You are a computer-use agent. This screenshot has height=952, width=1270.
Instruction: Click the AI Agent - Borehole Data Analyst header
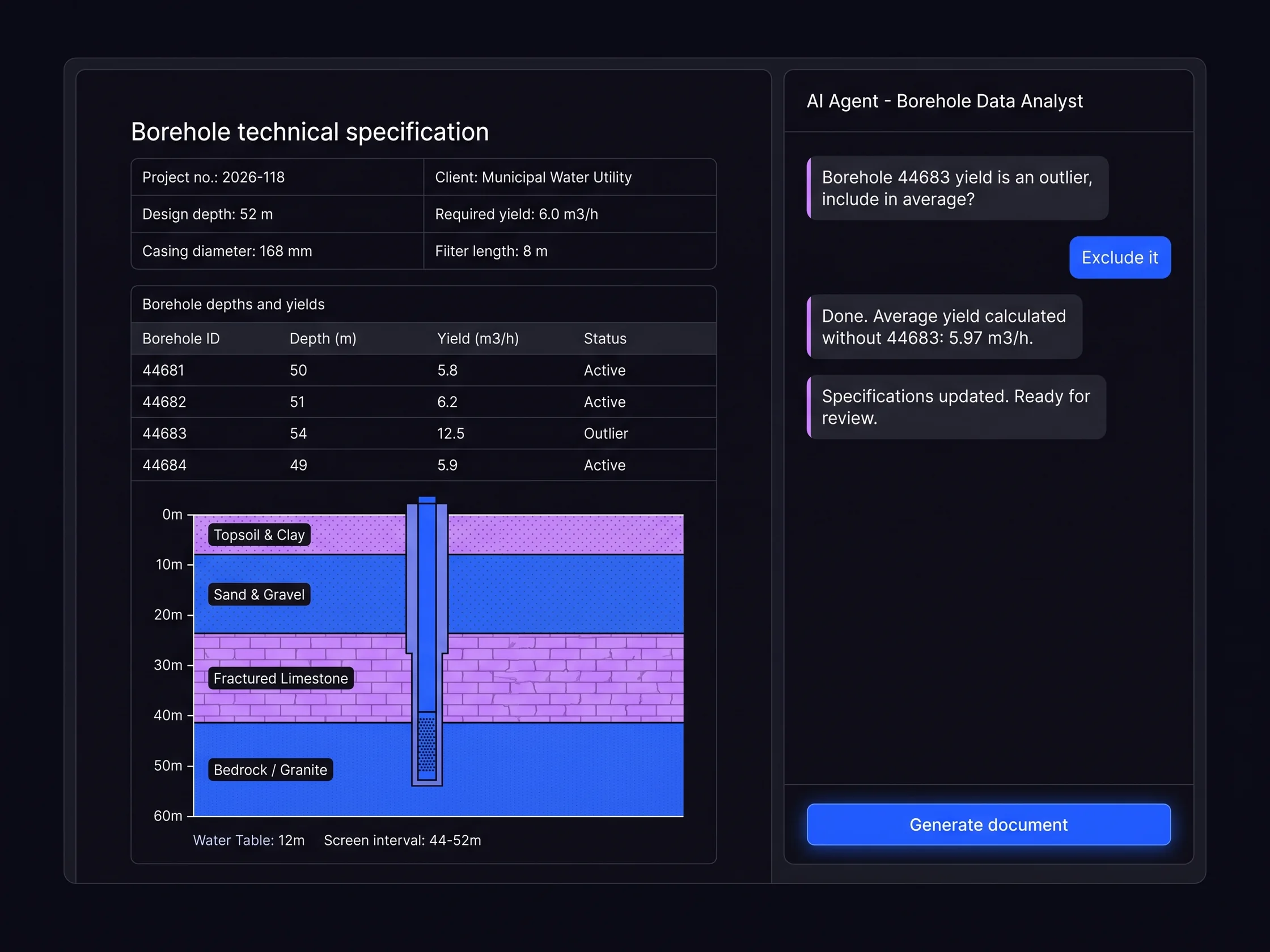[945, 101]
